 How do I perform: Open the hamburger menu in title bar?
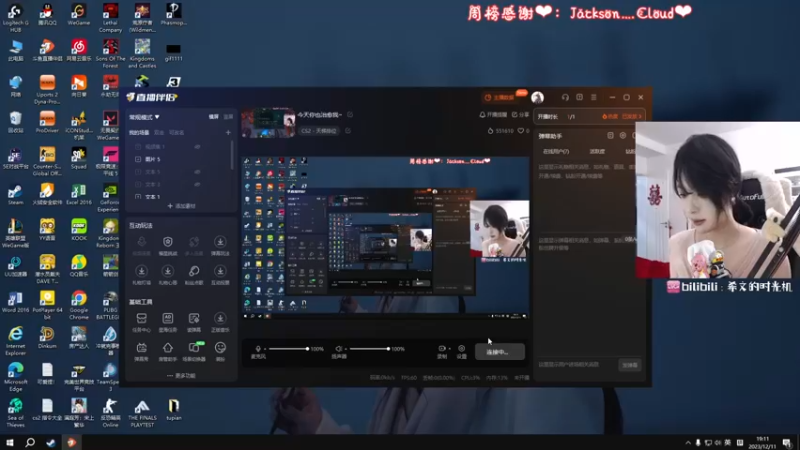593,97
